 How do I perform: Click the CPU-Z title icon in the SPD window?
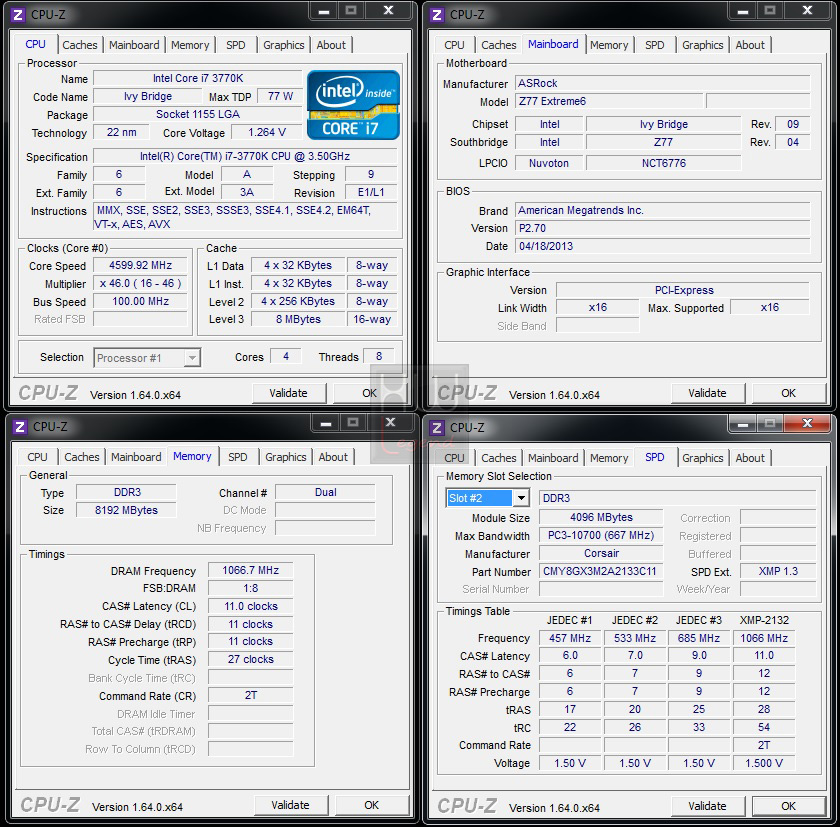[x=437, y=428]
